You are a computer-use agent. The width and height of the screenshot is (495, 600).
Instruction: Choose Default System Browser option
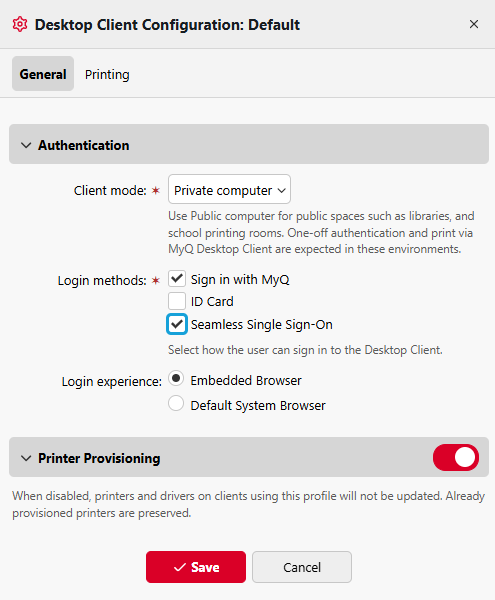pos(176,403)
